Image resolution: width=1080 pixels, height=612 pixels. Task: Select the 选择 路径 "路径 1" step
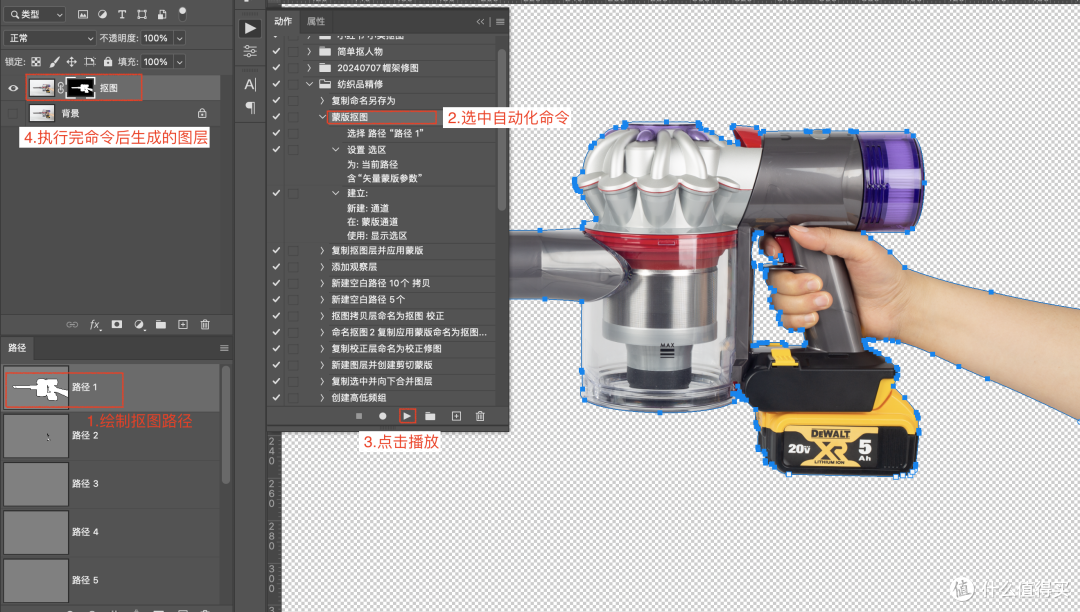pos(385,134)
